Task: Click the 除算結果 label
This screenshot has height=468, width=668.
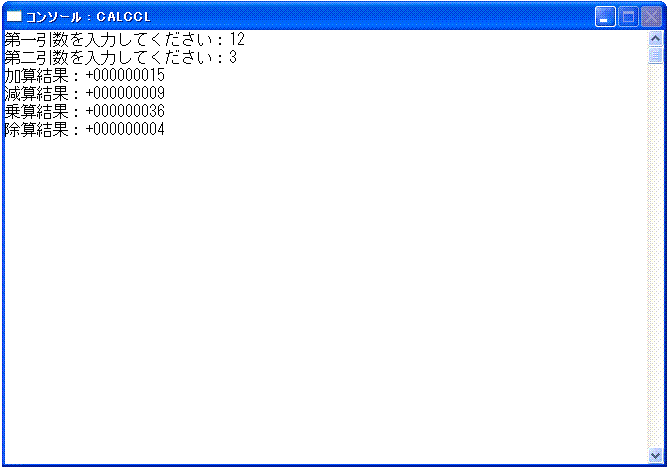Action: 36,129
